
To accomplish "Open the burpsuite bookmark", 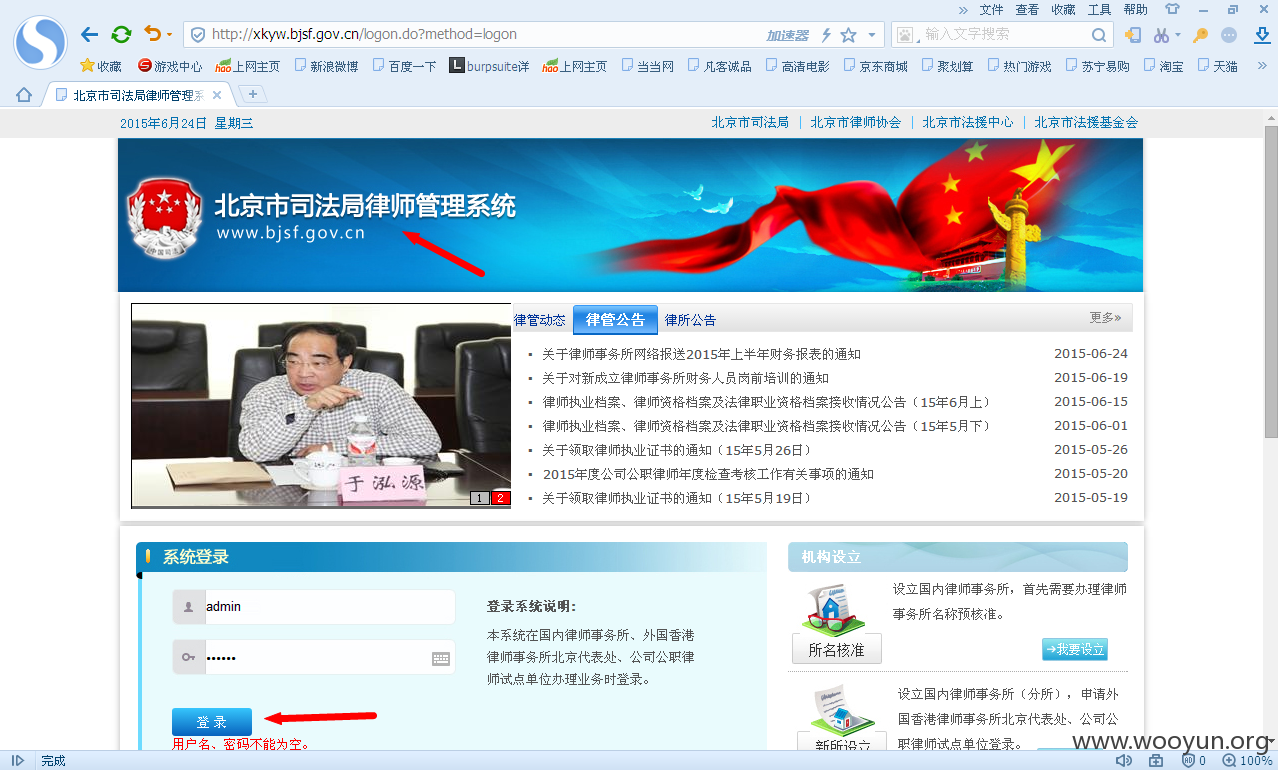I will pos(489,66).
